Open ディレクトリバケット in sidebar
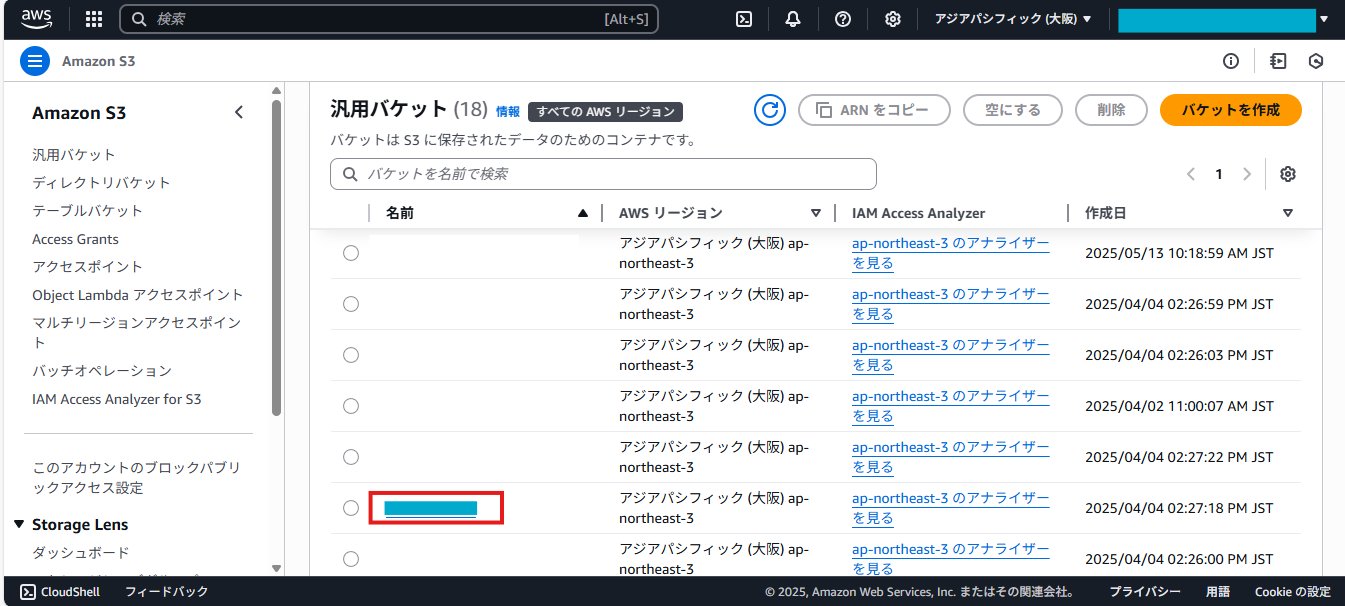Viewport: 1345px width, 606px height. [x=101, y=183]
